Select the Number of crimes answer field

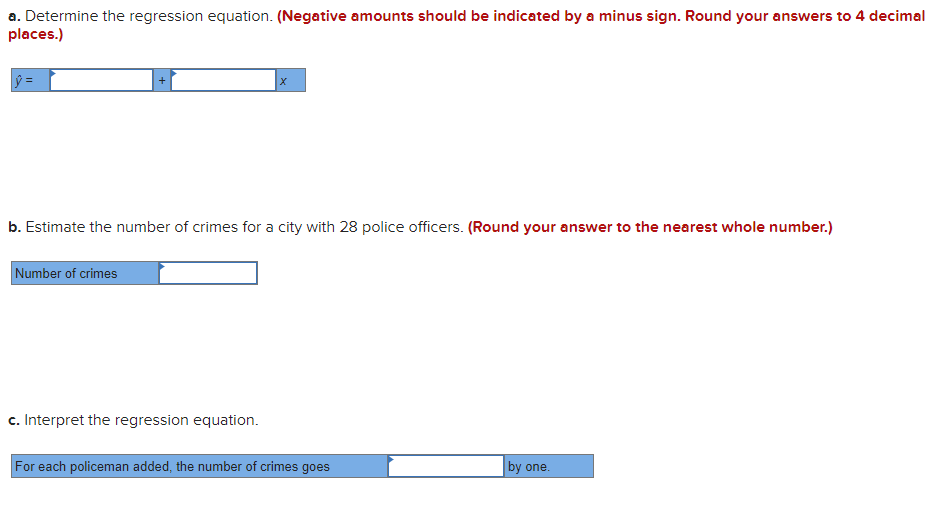[x=208, y=273]
